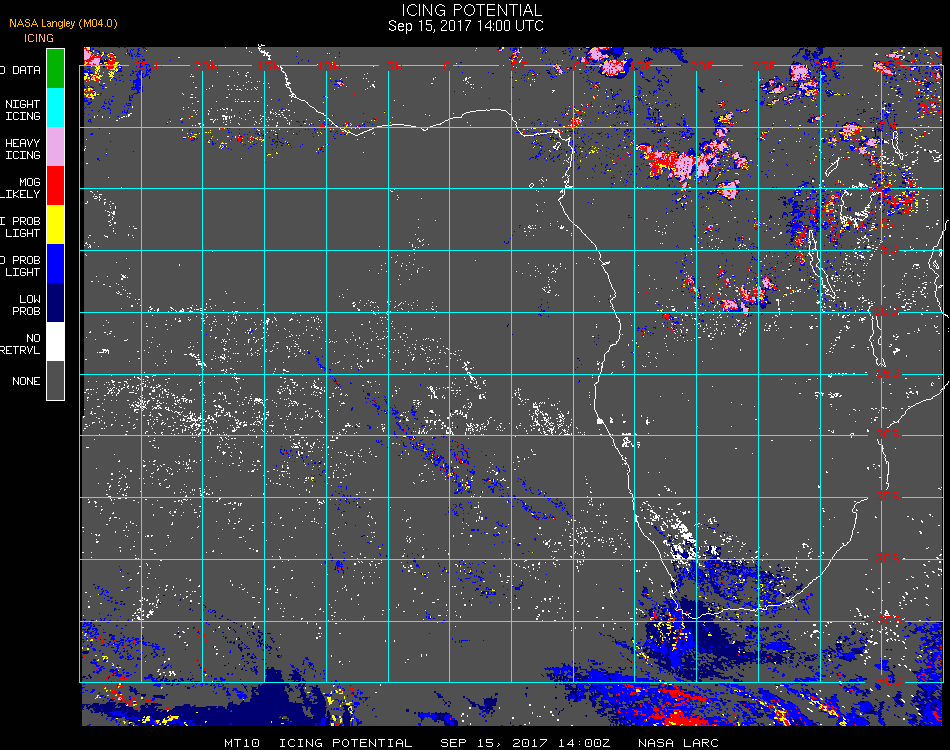Click the dark navy LOW PROB swatch

[55, 302]
